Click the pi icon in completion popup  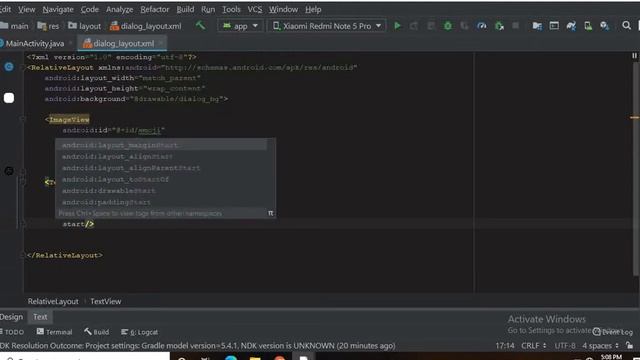[270, 213]
